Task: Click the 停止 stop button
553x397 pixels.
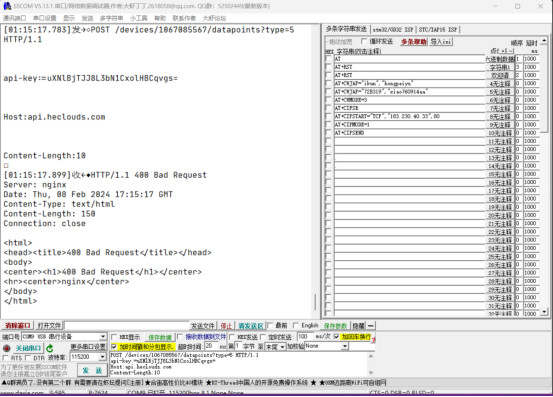Action: pos(226,326)
